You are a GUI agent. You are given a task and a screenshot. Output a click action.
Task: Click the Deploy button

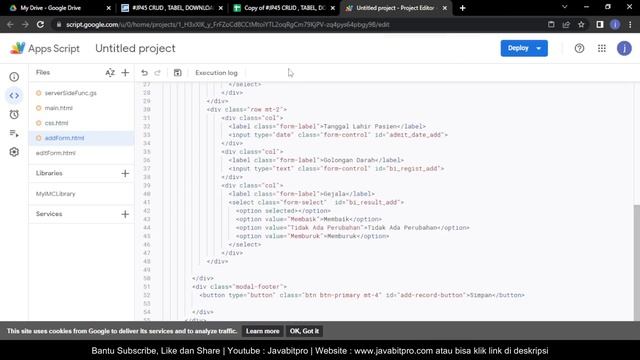tap(518, 48)
